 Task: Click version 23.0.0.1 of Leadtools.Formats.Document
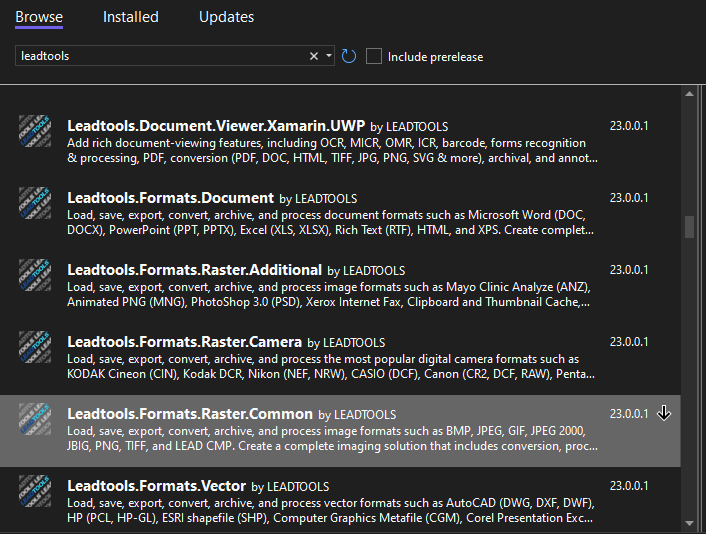click(x=629, y=198)
